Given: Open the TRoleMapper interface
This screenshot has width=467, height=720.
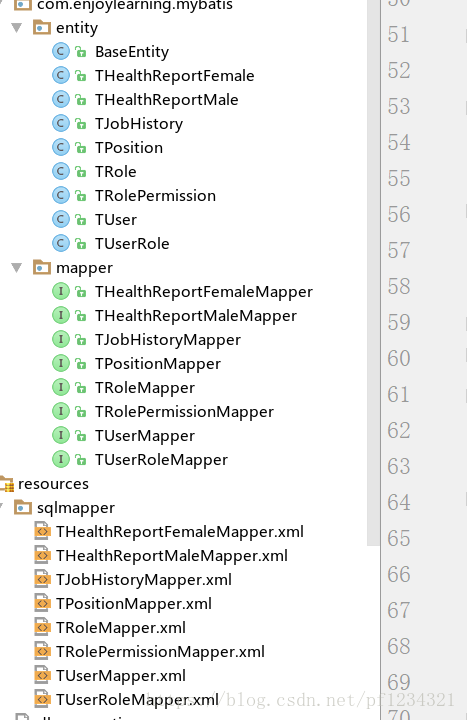Looking at the screenshot, I should click(145, 388).
